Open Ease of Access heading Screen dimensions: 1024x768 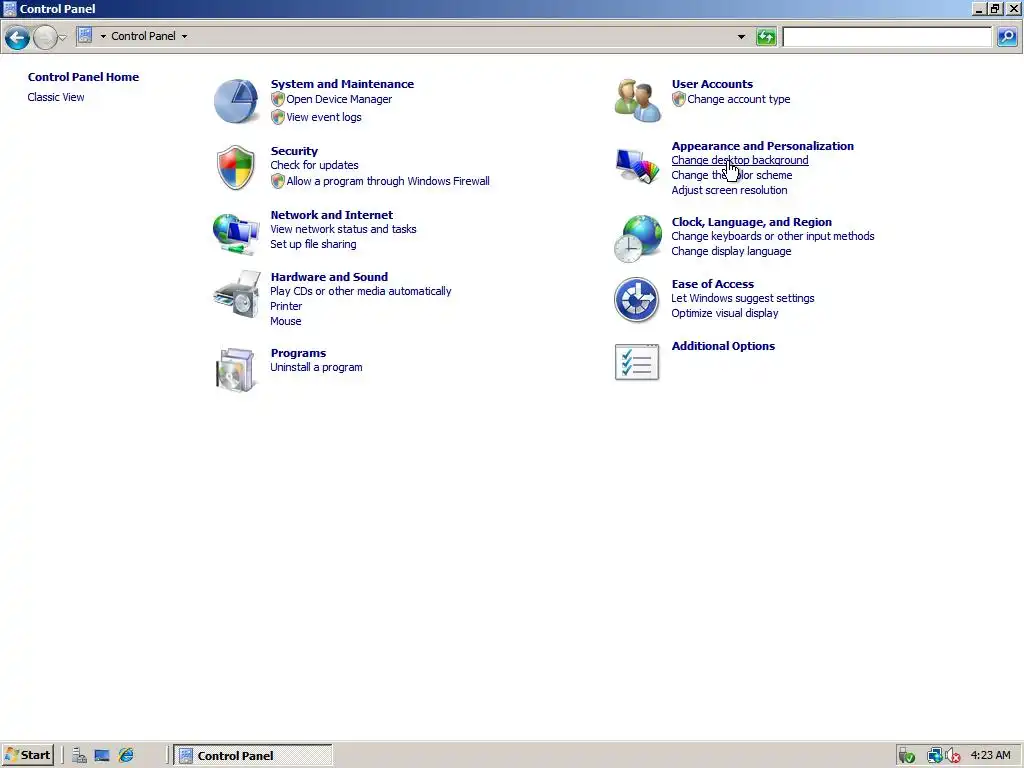pyautogui.click(x=712, y=284)
